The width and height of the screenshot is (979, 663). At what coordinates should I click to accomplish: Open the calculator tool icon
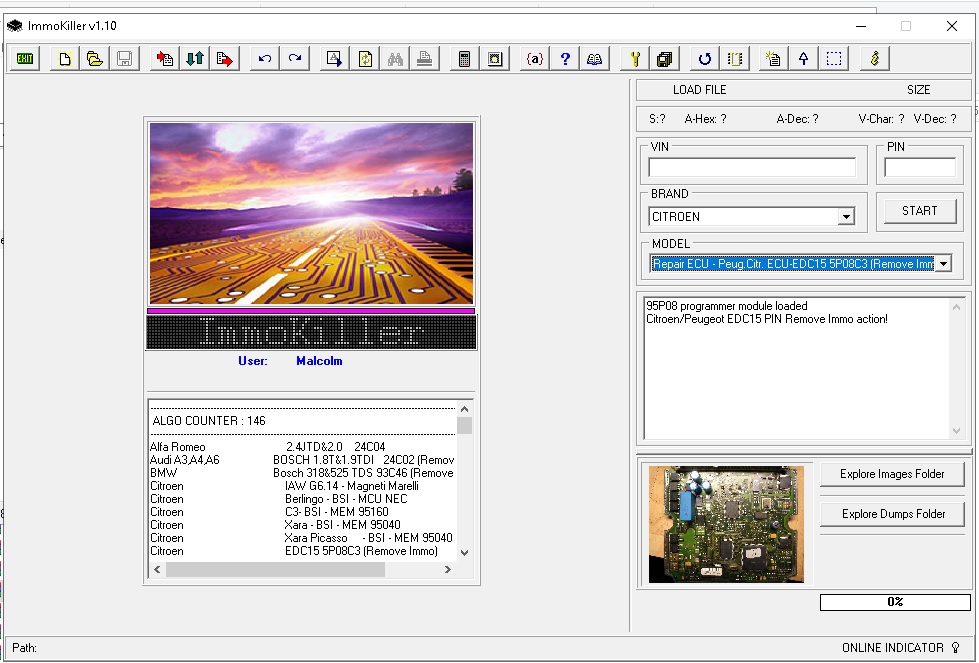(464, 59)
